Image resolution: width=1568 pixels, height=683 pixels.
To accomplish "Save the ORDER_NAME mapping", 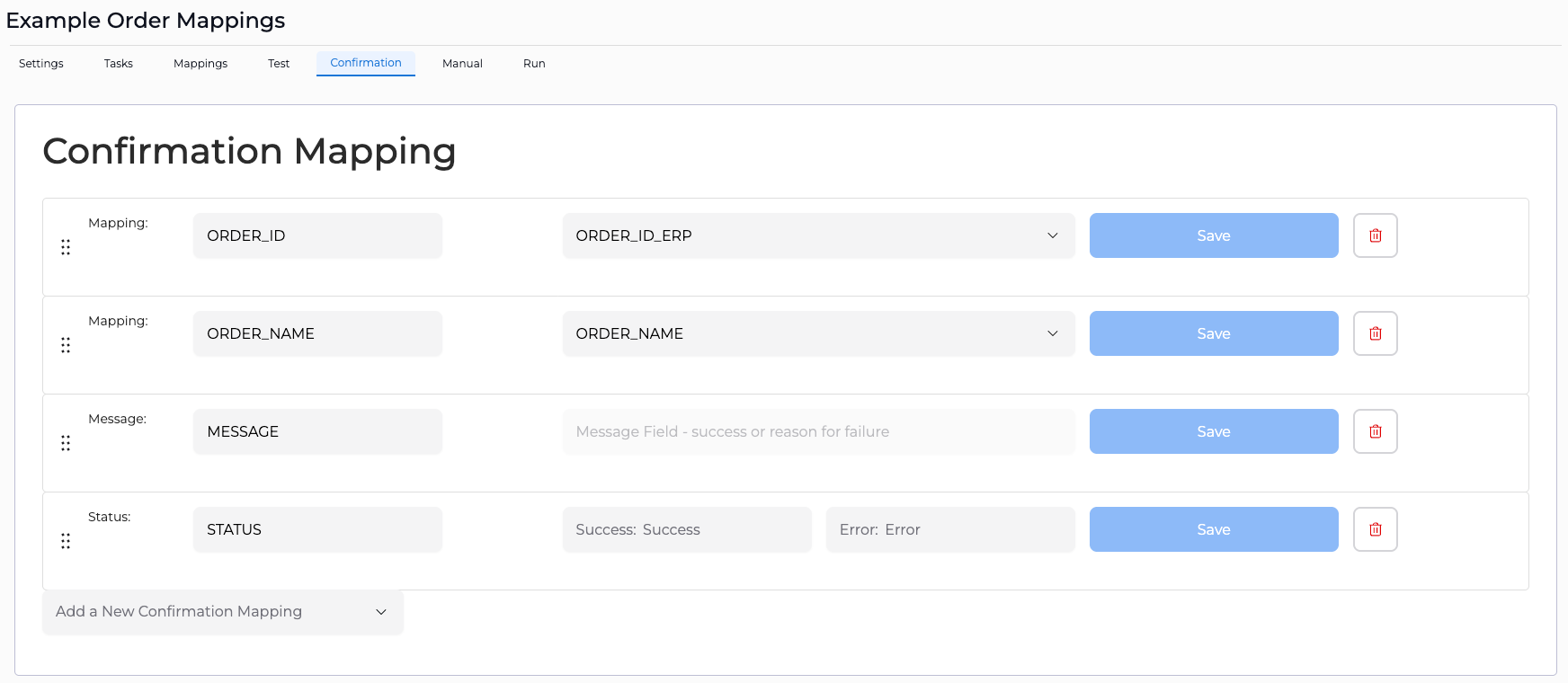I will click(x=1214, y=333).
